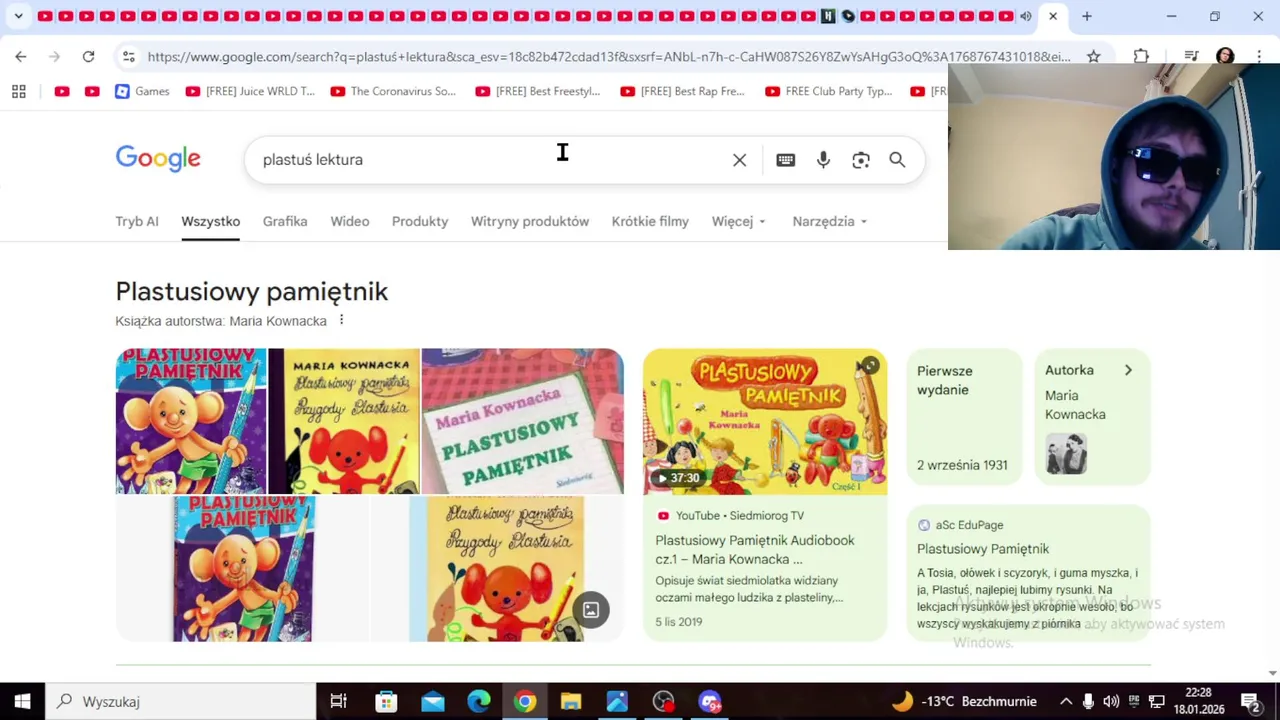The image size is (1280, 720).
Task: Click the taskbar Wyszukaj search box
Action: coord(181,701)
